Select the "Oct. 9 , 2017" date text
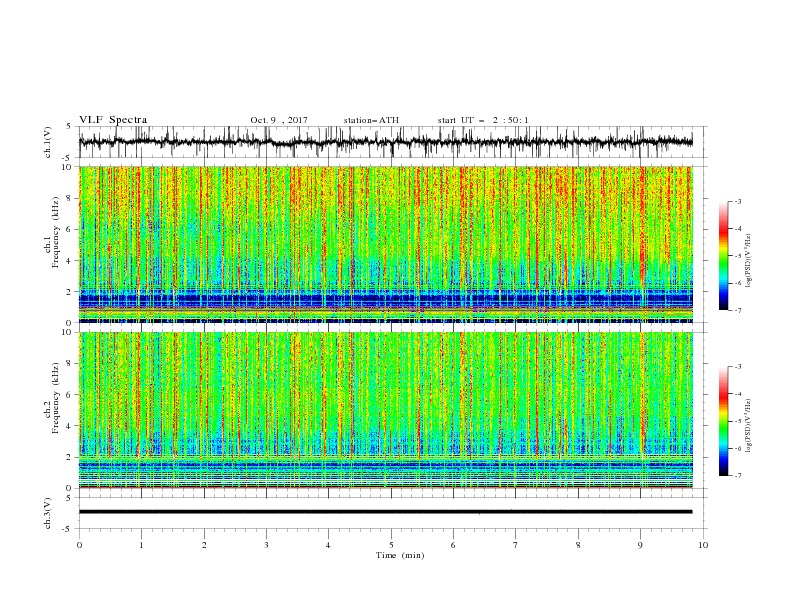This screenshot has height=612, width=792. tap(279, 120)
